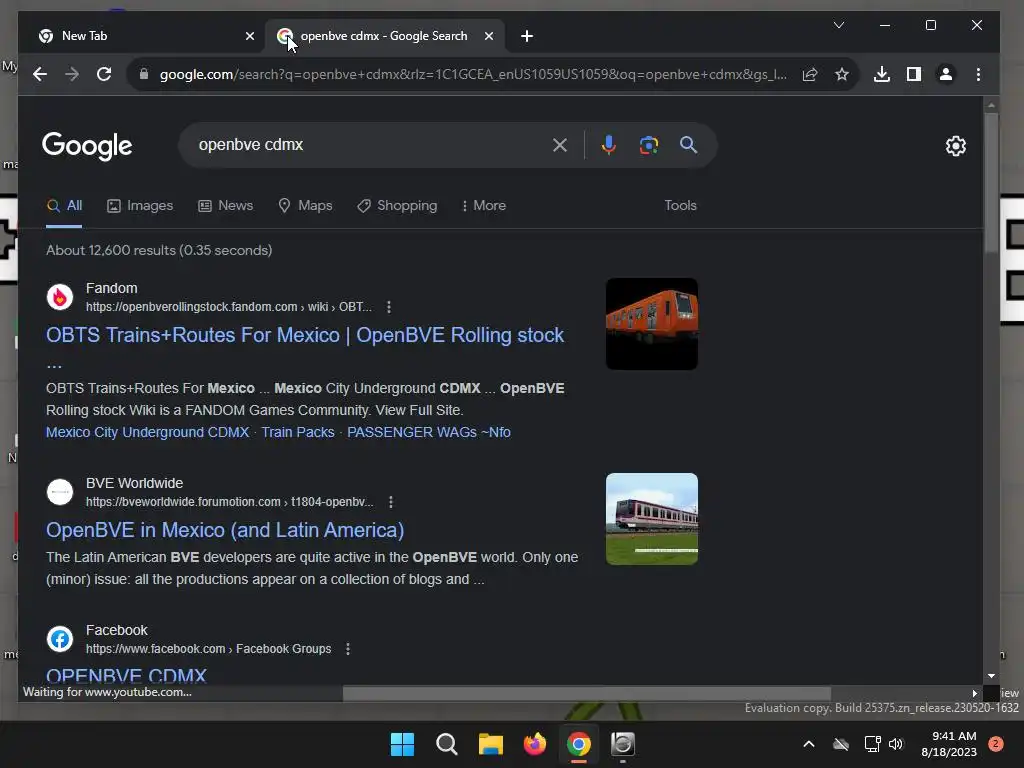Image resolution: width=1024 pixels, height=768 pixels.
Task: Open Mexico City Underground CDMX sublink
Action: (148, 432)
